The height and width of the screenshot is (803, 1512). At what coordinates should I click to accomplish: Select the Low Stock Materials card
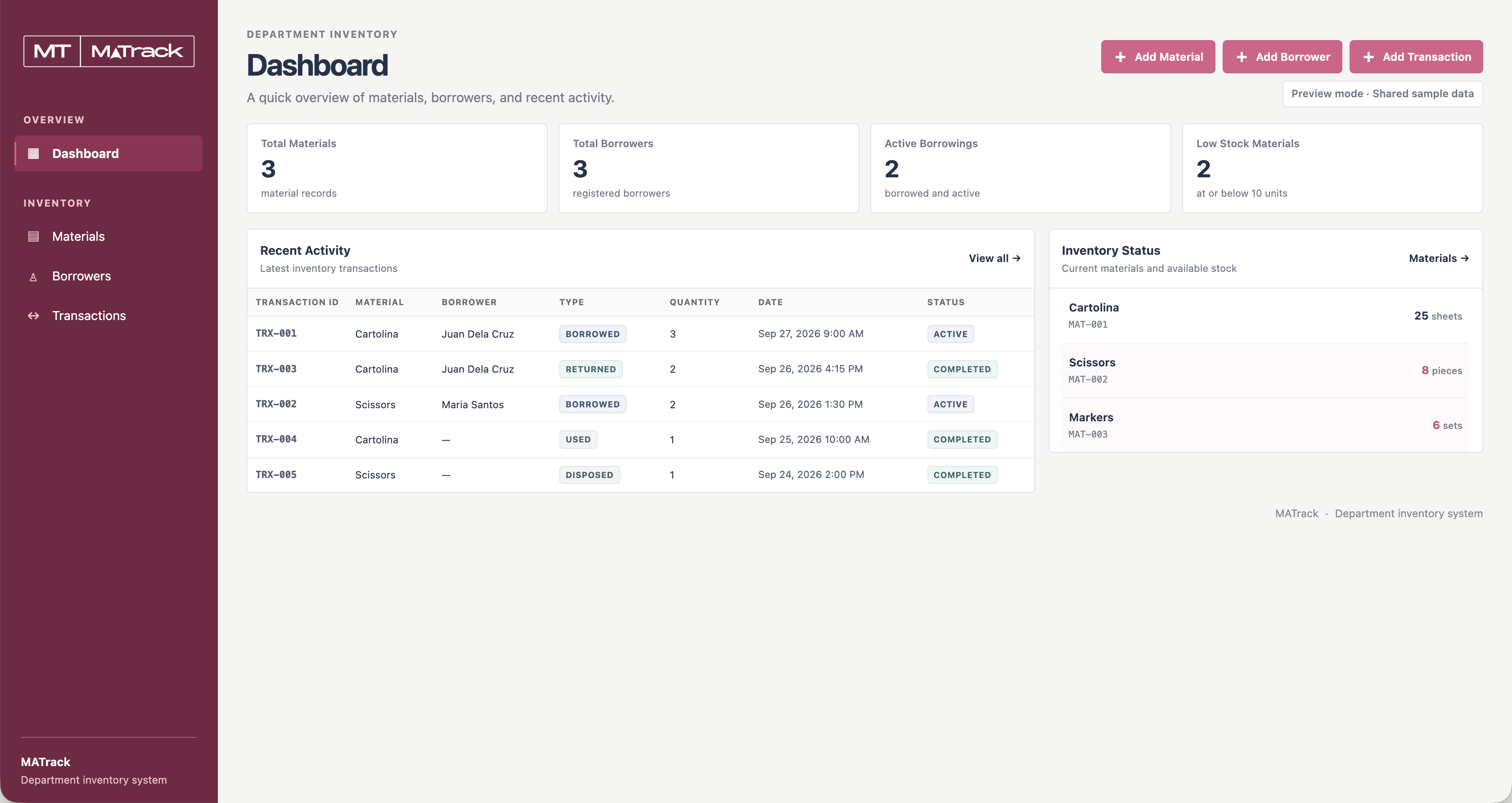click(1332, 168)
